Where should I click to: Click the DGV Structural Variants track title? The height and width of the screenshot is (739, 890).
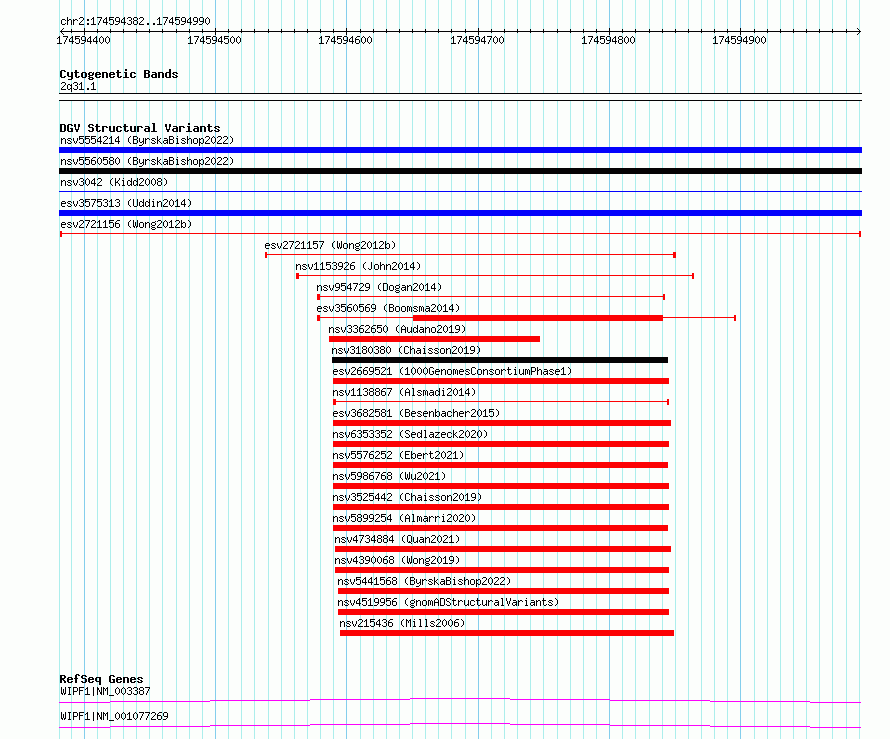140,128
